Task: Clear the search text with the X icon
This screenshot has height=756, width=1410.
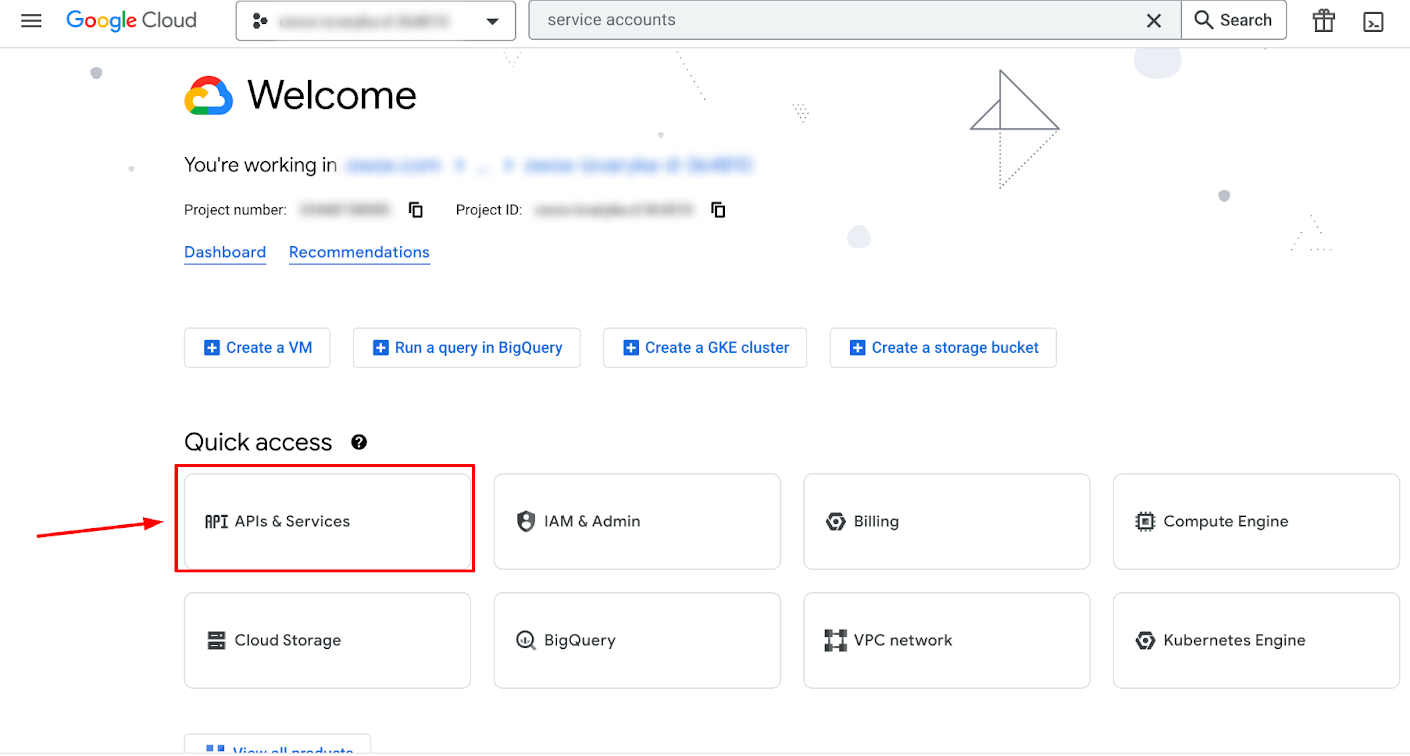Action: pos(1154,20)
